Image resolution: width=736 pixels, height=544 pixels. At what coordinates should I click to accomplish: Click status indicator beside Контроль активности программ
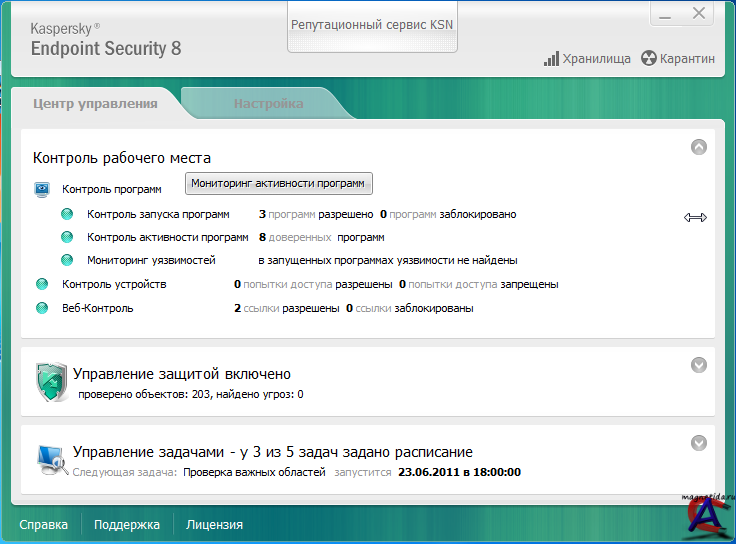67,237
